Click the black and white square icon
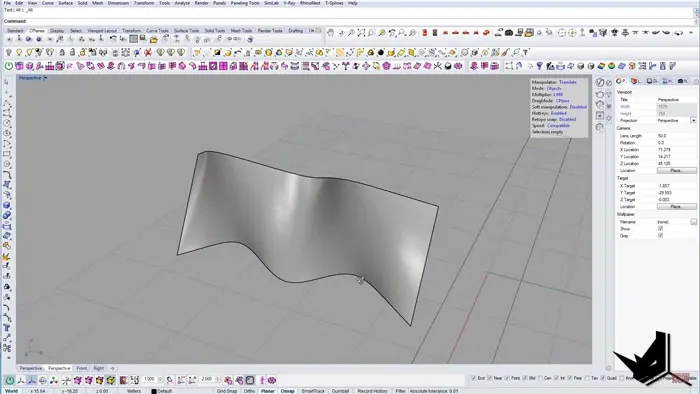Image resolution: width=700 pixels, height=394 pixels. coord(217,53)
